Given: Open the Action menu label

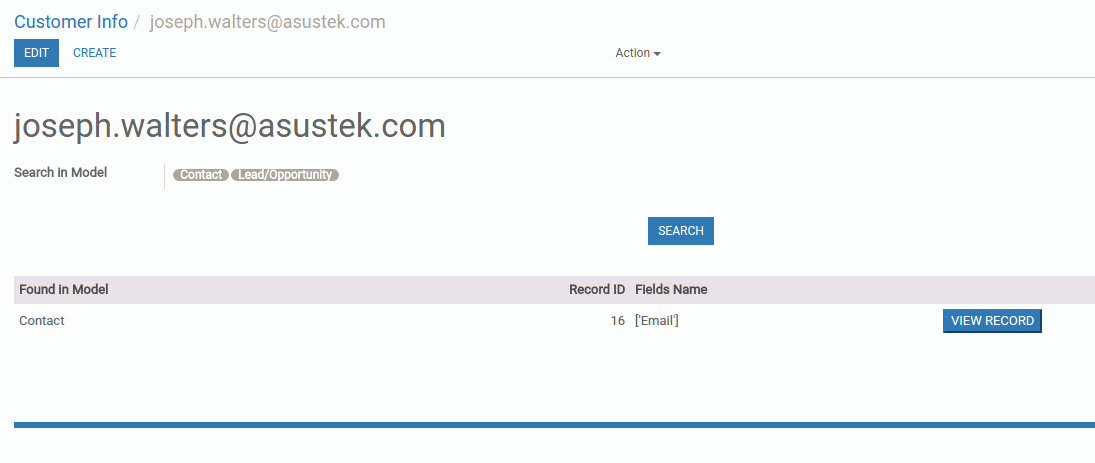Looking at the screenshot, I should 632,53.
